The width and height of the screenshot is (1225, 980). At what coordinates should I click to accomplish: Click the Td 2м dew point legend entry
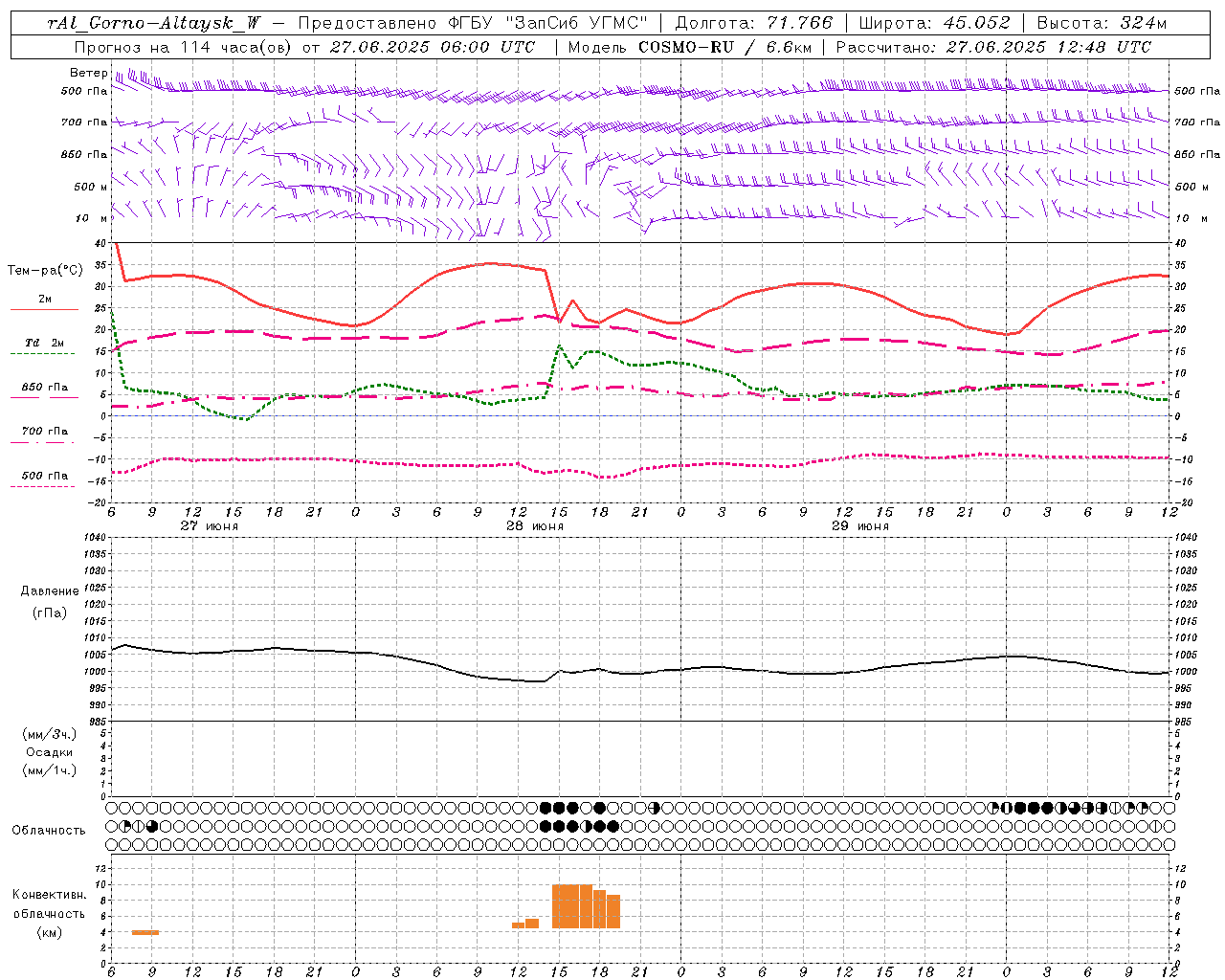(x=44, y=347)
